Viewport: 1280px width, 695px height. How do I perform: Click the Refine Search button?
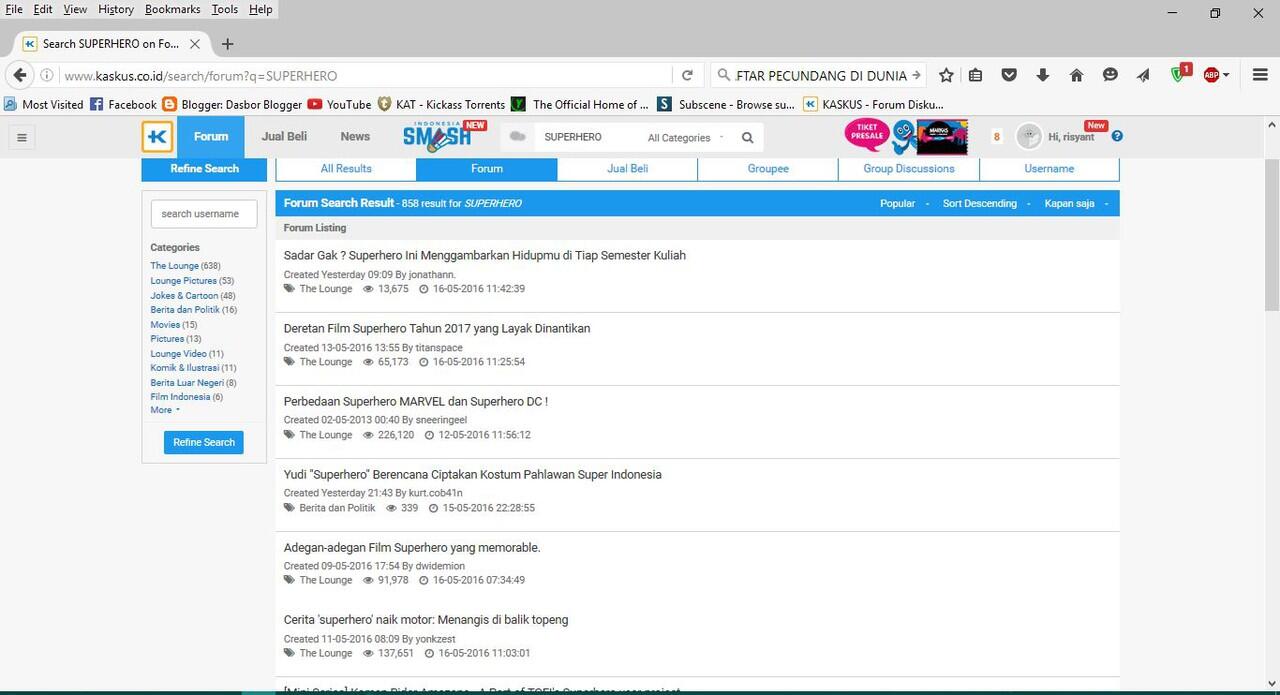click(x=204, y=442)
